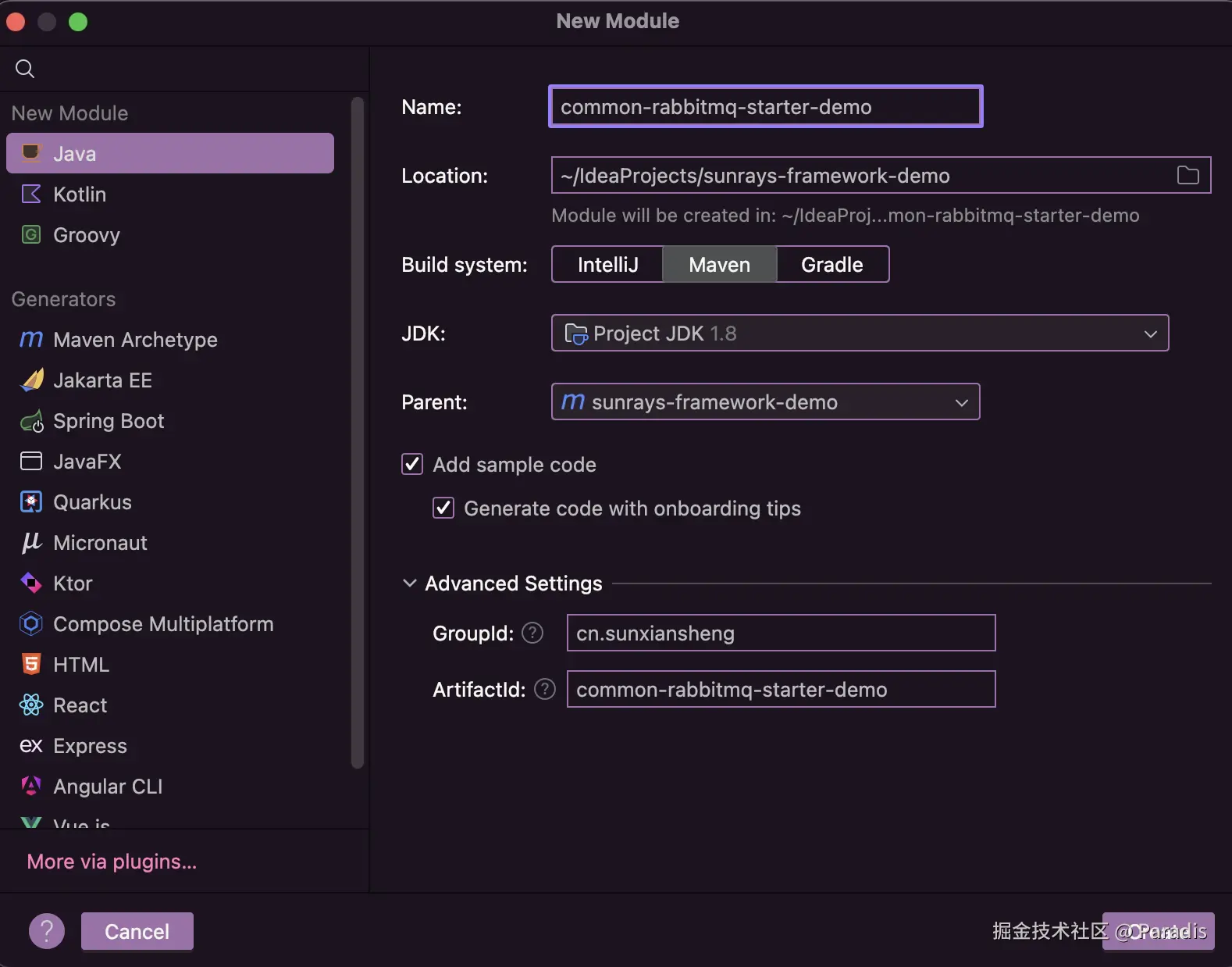Choose HTML generator
Screen dimensions: 1232x967
(x=170, y=664)
